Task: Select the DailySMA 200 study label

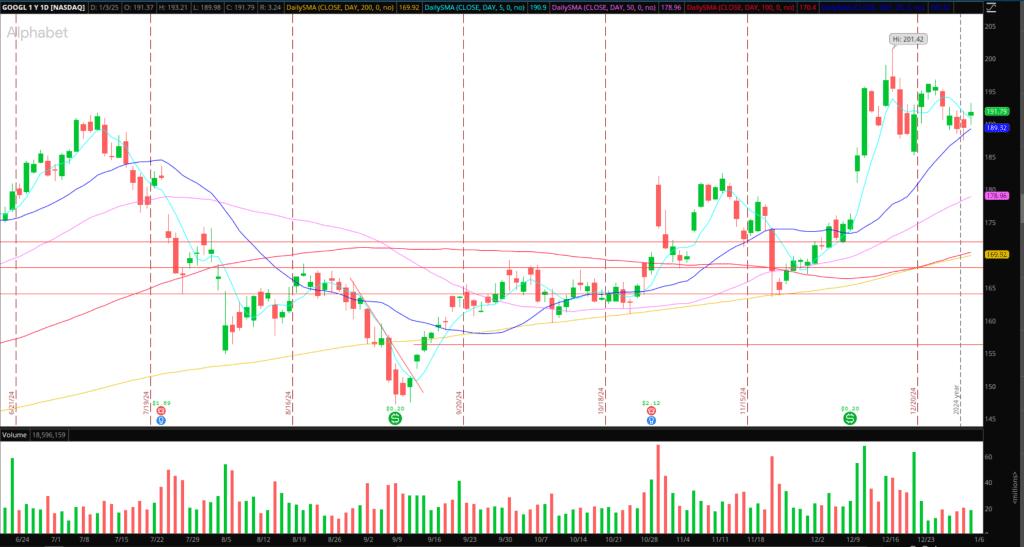Action: tap(342, 8)
